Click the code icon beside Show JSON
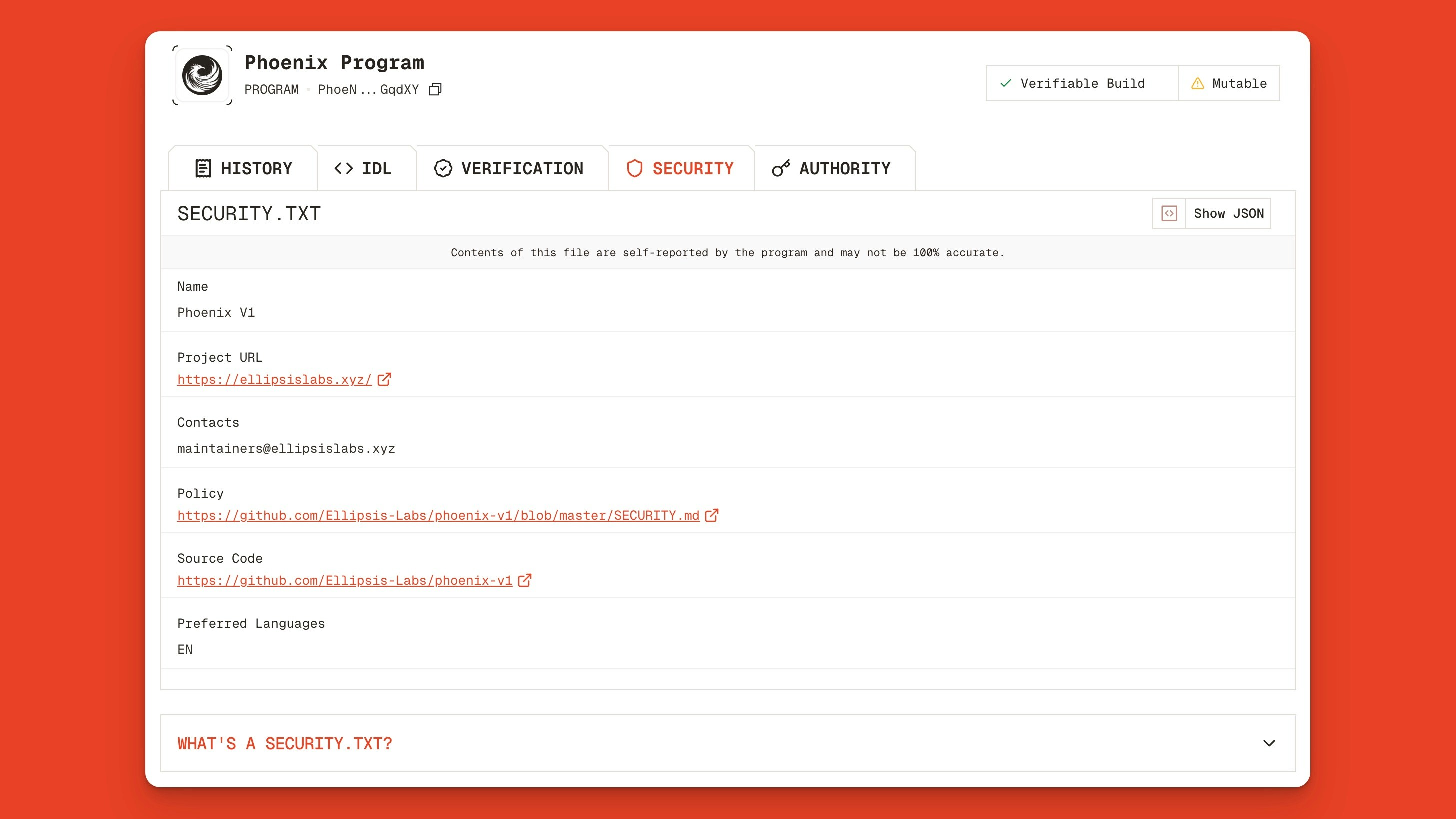Viewport: 1456px width, 819px height. 1169,213
